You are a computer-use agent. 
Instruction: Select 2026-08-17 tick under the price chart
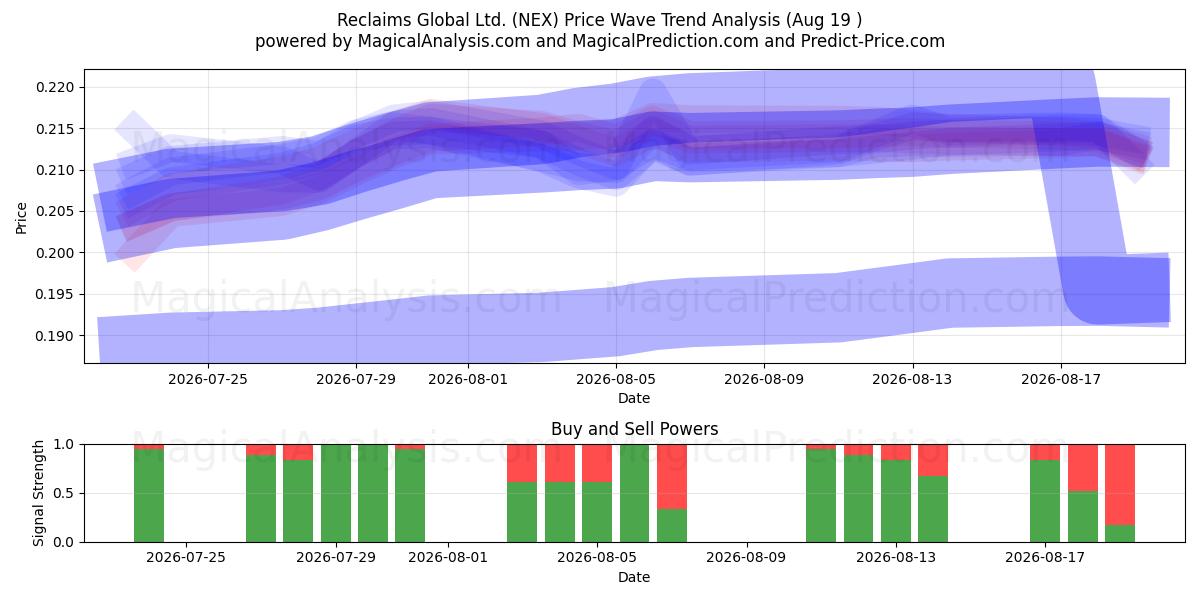click(1061, 379)
